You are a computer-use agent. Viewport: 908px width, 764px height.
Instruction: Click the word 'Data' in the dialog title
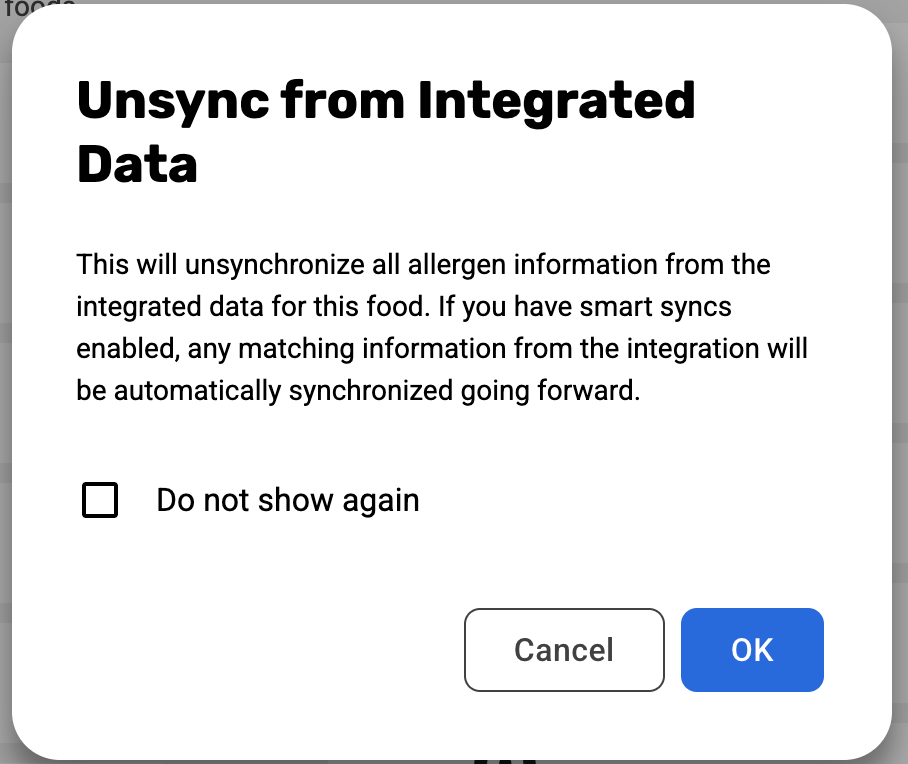137,165
